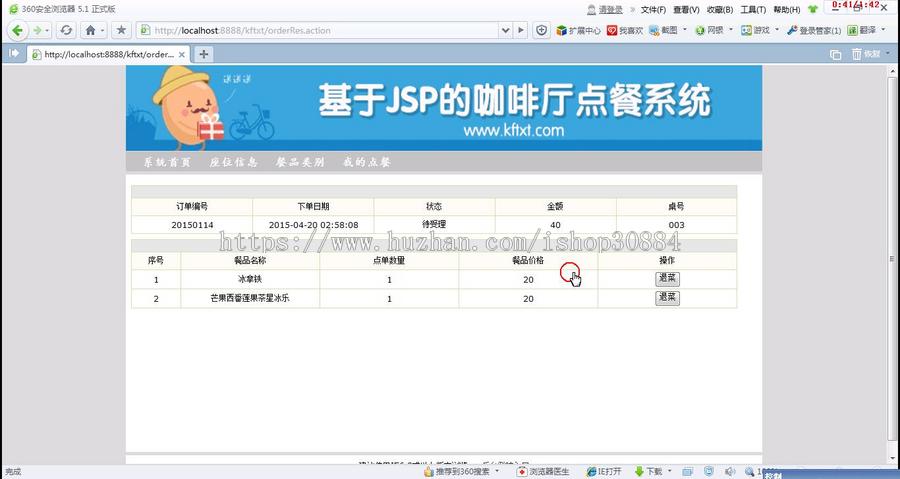
Task: Click the table number 003 cell
Action: click(x=676, y=225)
